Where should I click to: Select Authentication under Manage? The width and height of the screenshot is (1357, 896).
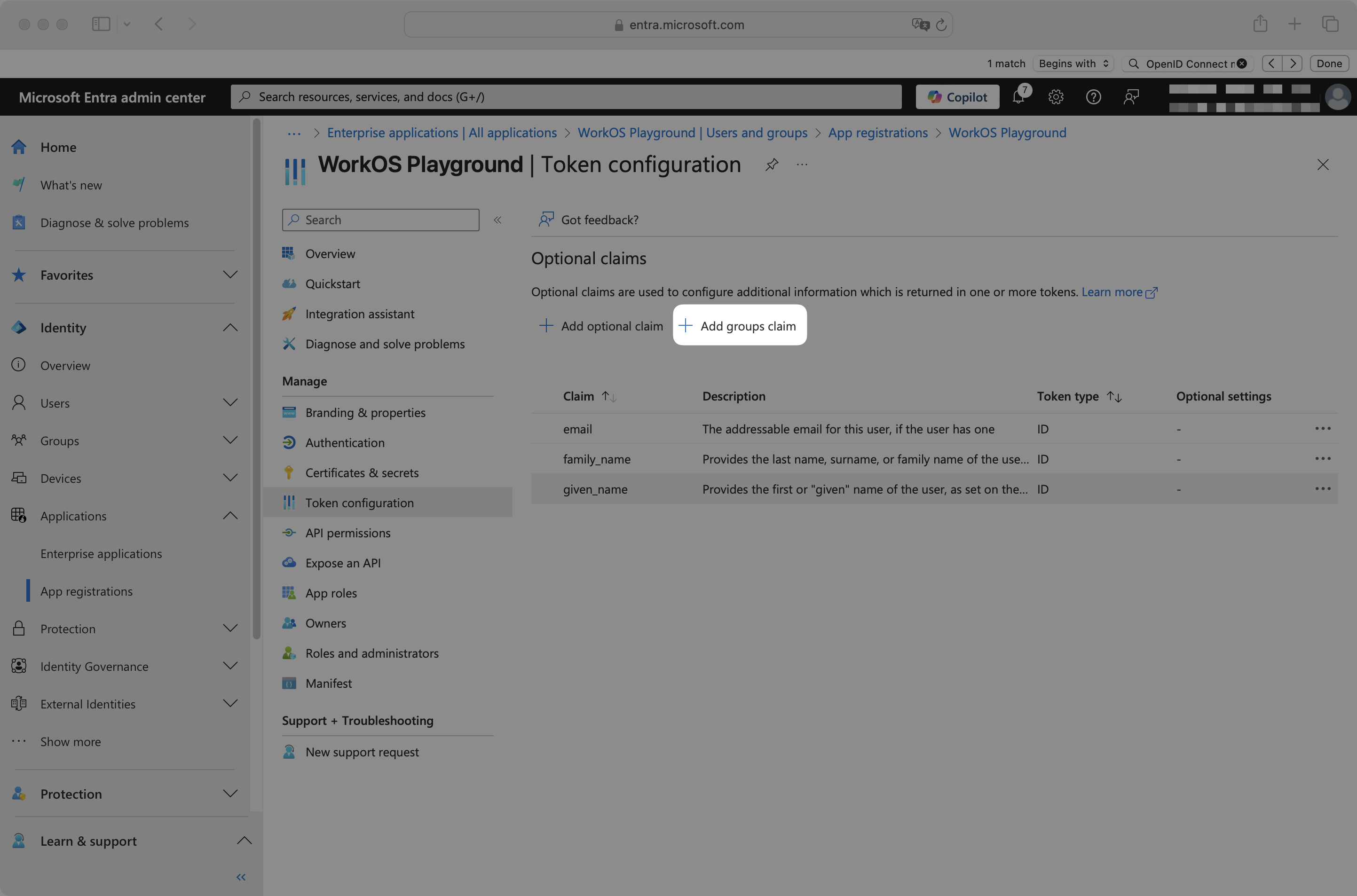(x=345, y=442)
